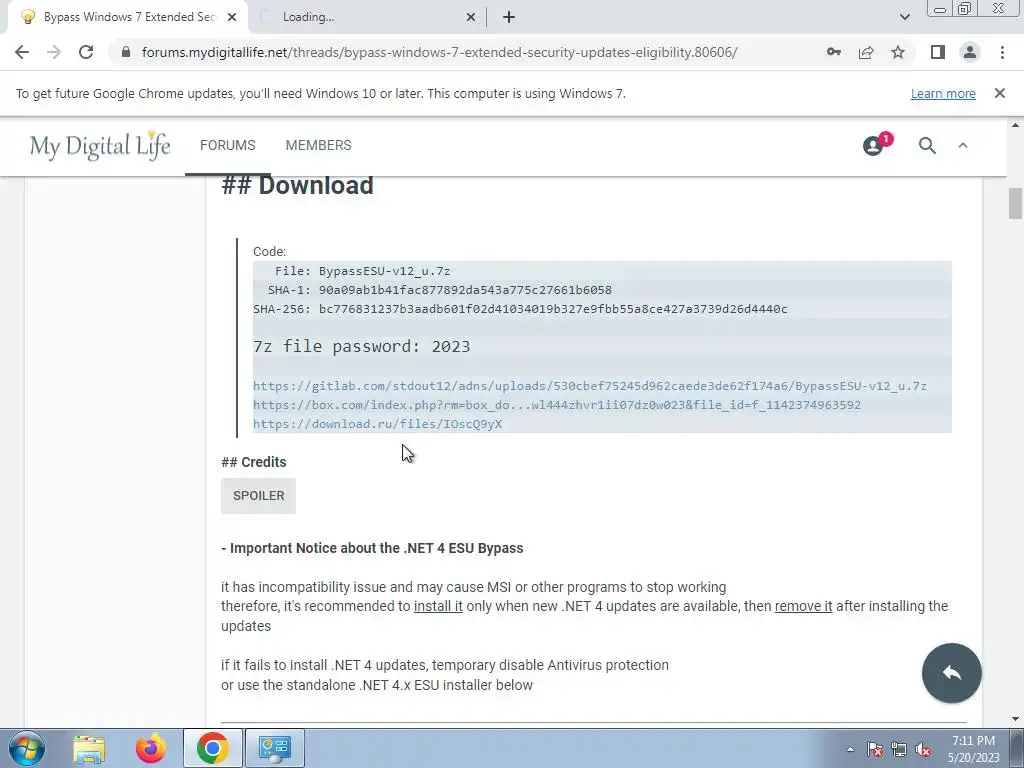
Task: Click the round reply arrow button
Action: click(952, 673)
